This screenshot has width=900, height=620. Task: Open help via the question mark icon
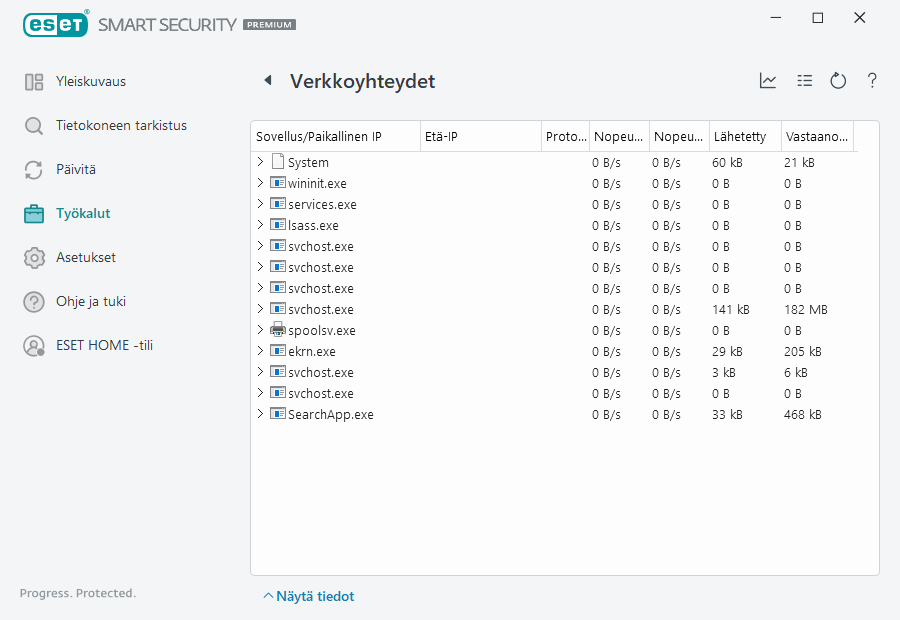[x=872, y=81]
